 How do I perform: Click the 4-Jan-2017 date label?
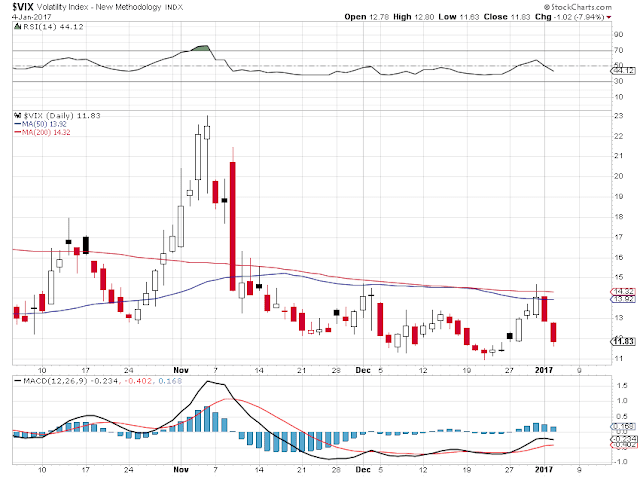[31, 17]
